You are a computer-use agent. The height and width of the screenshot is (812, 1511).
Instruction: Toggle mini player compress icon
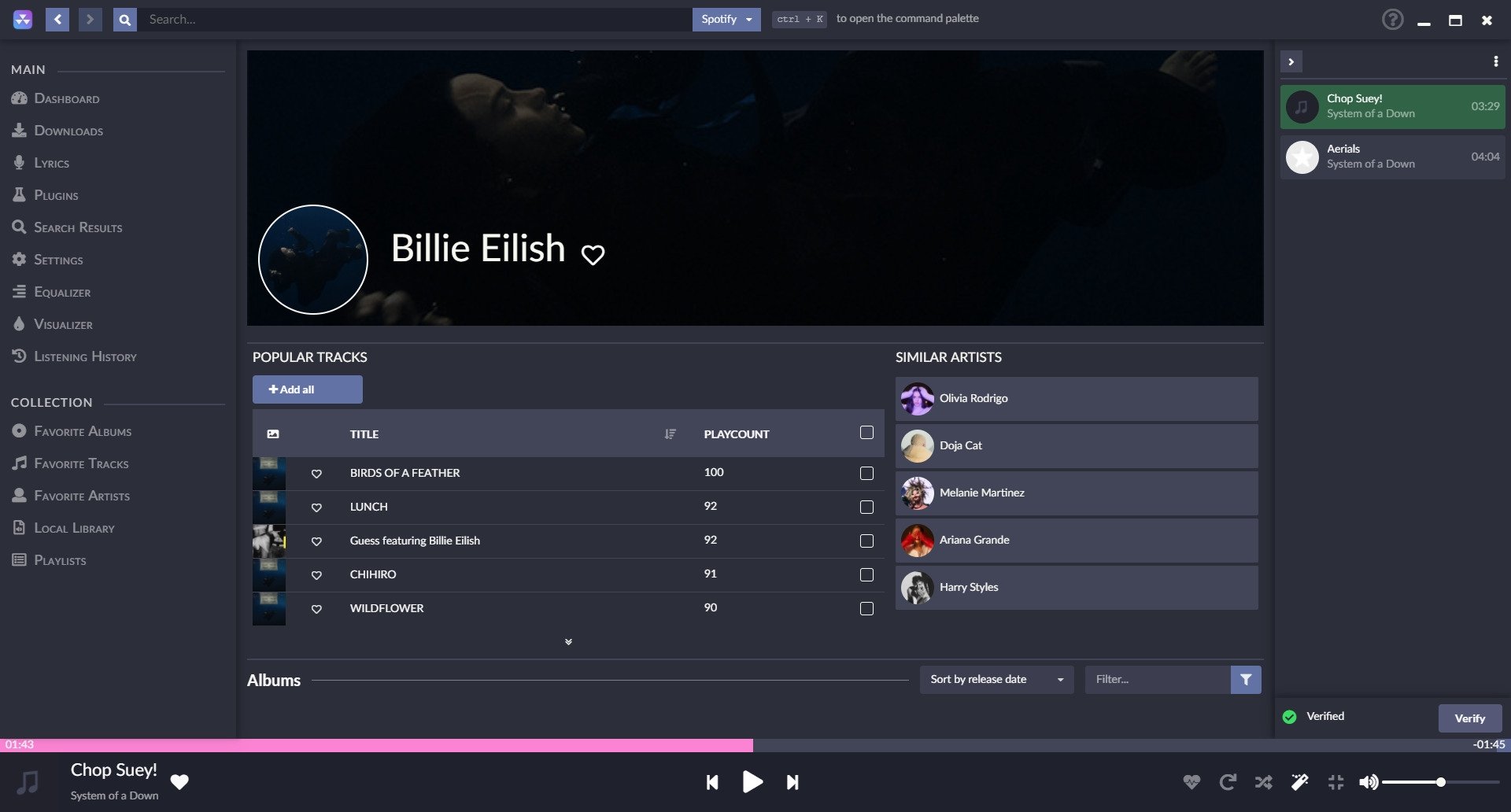coord(1336,782)
